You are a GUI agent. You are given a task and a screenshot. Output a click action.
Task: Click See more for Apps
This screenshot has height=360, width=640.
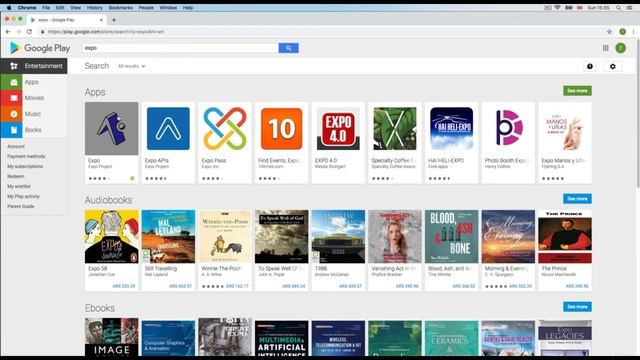pyautogui.click(x=577, y=91)
